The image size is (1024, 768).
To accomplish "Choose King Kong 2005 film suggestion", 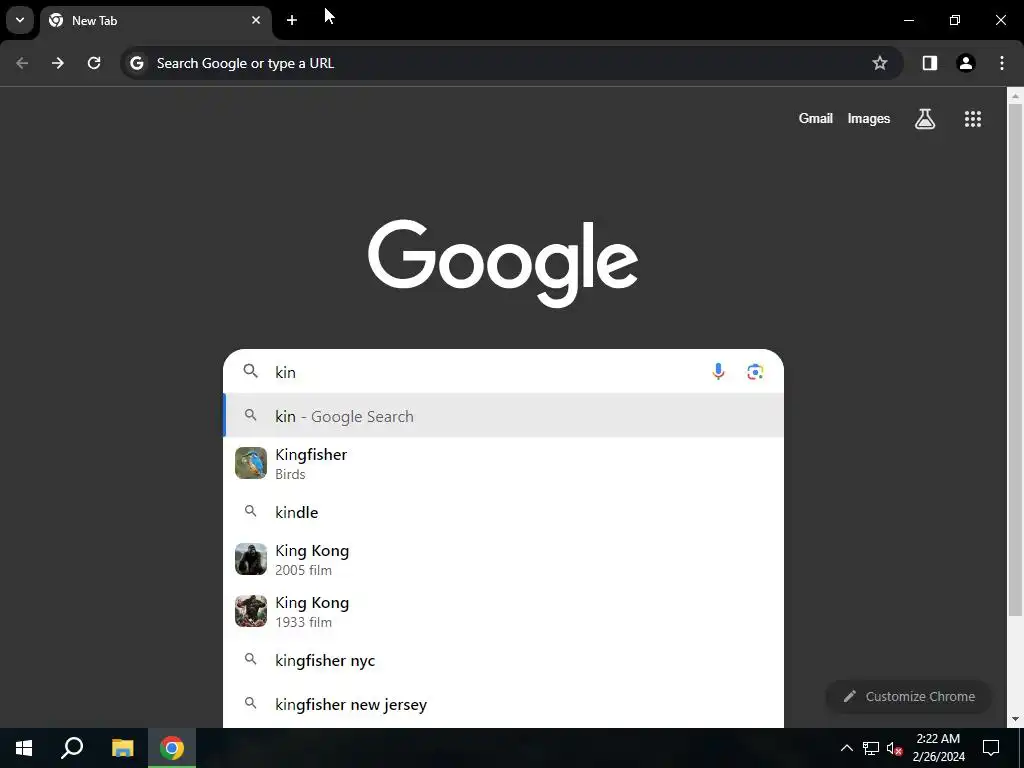I will click(504, 560).
